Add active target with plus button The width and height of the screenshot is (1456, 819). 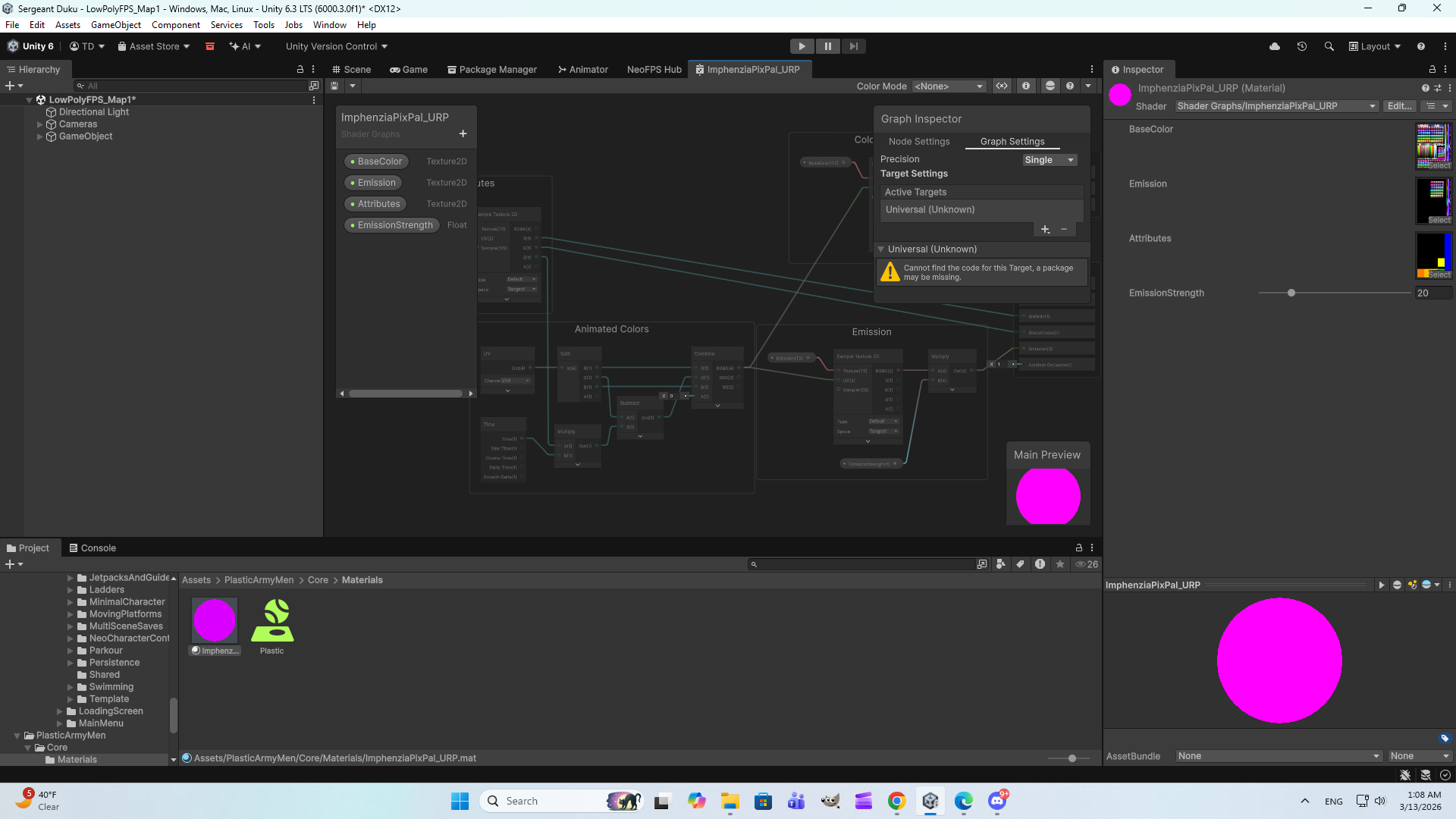[1045, 229]
